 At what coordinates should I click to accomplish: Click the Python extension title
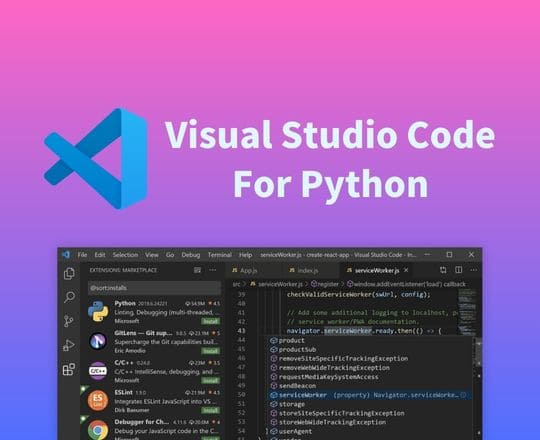click(125, 303)
